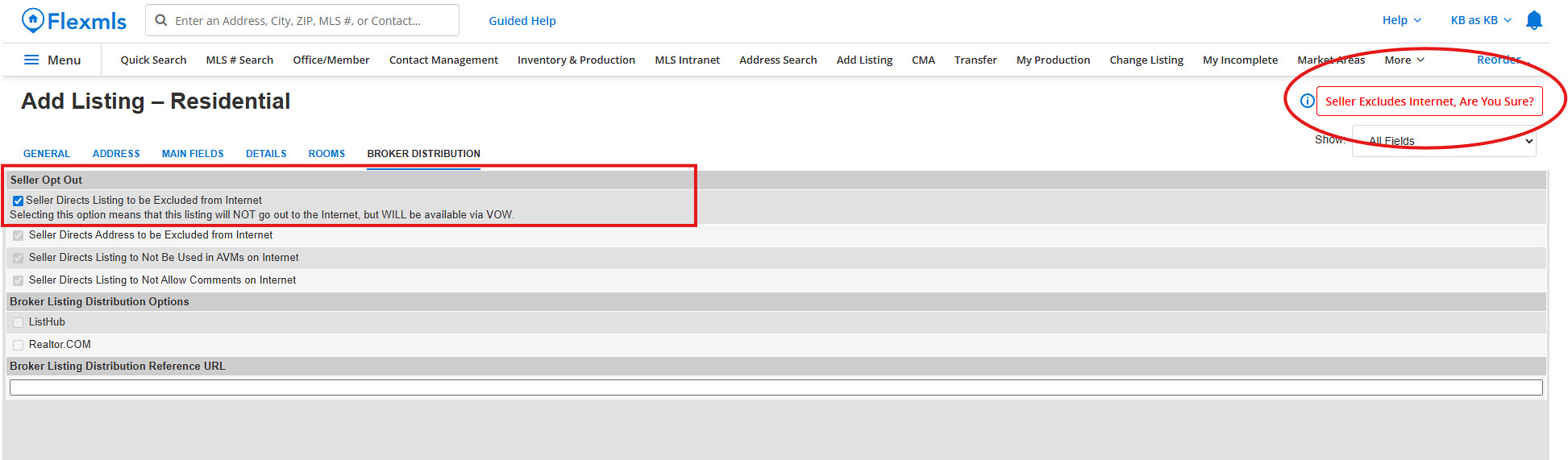Open the KB as KB account dropdown
The height and width of the screenshot is (460, 1568).
point(1480,20)
